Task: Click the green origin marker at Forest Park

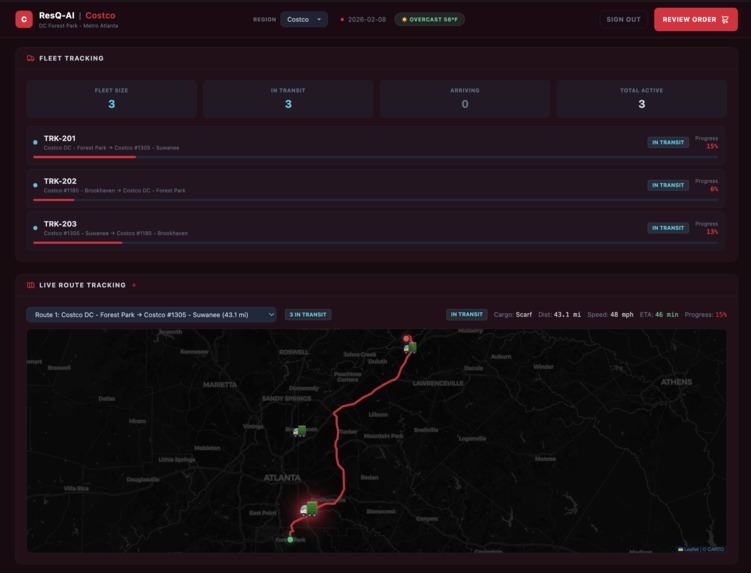Action: (290, 539)
